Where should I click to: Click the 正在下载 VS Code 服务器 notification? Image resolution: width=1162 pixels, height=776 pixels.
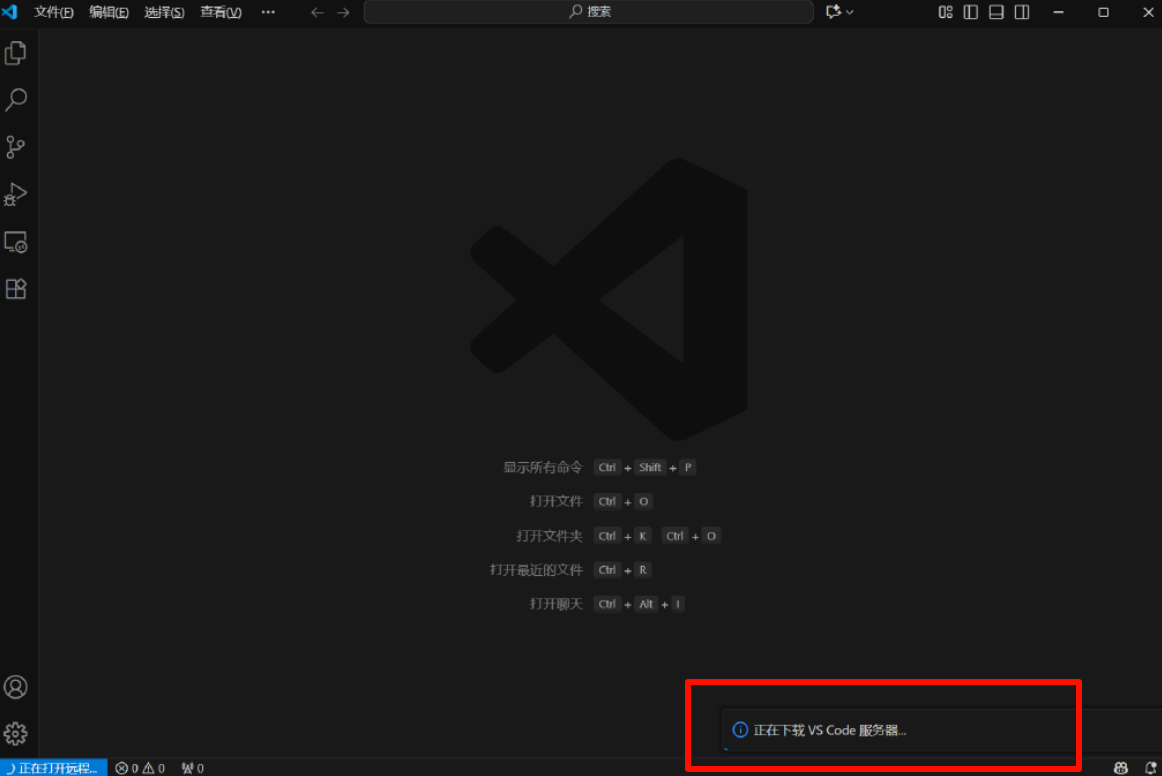941,730
